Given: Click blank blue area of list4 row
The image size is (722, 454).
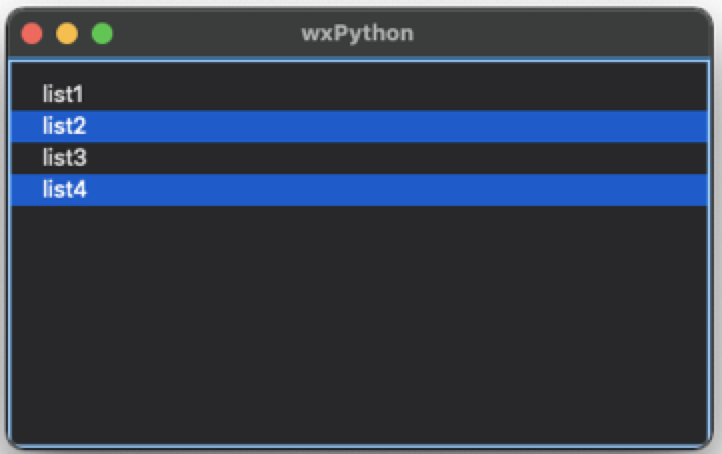Looking at the screenshot, I should click(396, 190).
